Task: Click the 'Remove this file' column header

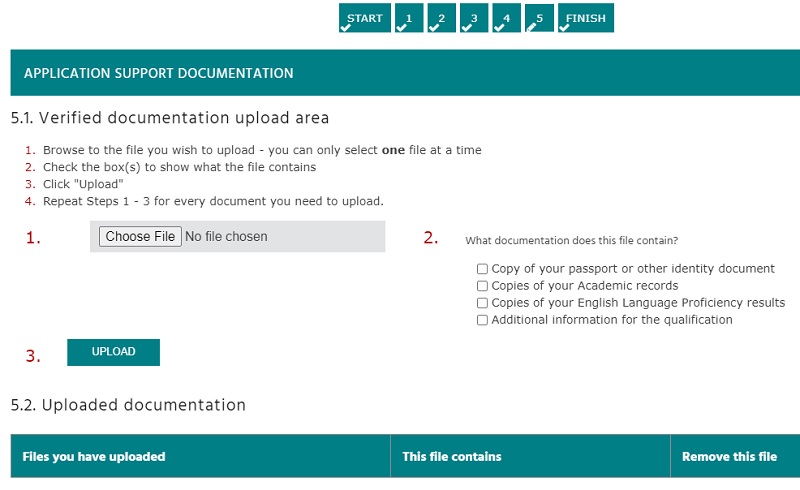Action: 729,457
